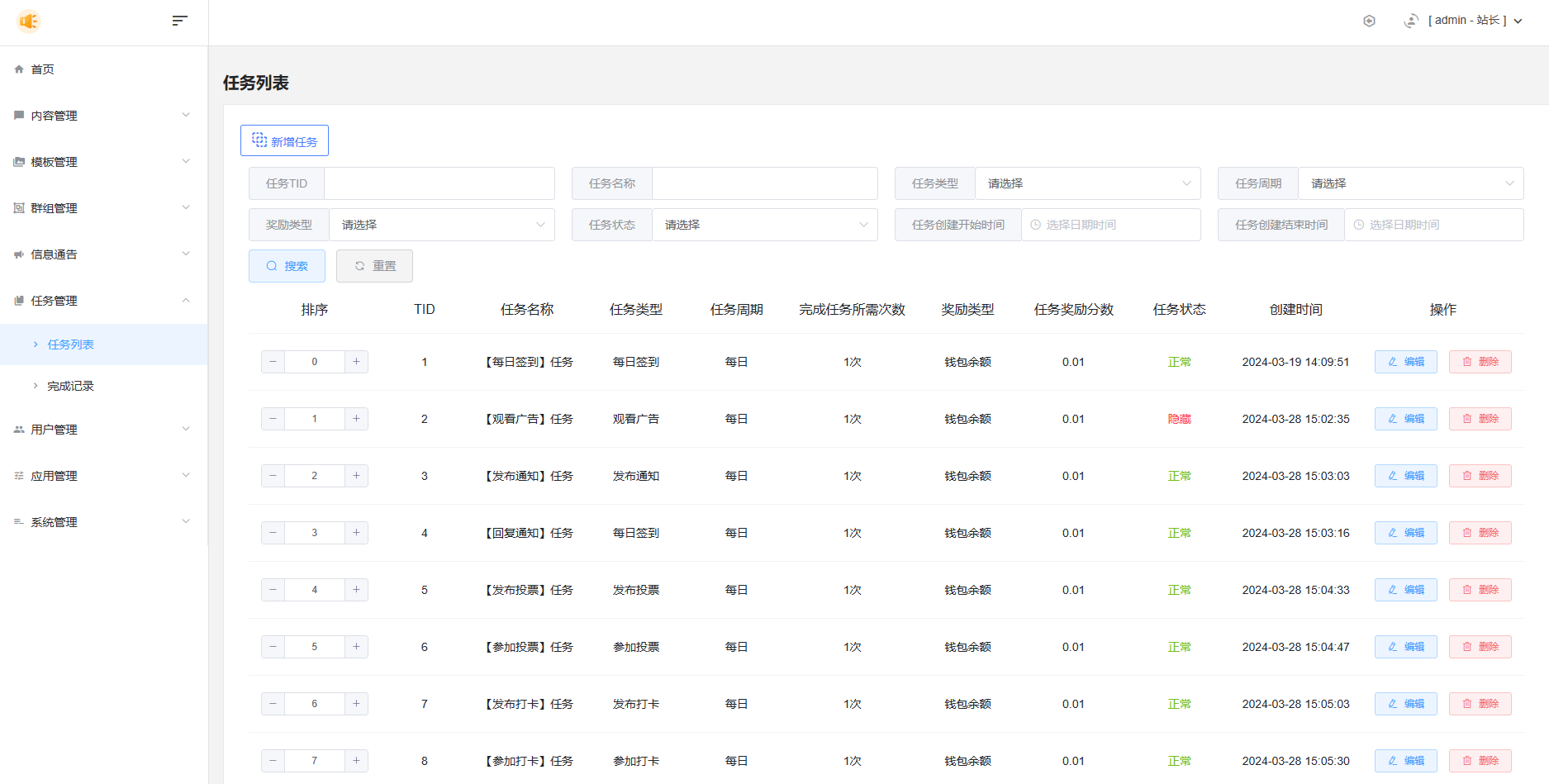This screenshot has width=1549, height=784.
Task: Open the 奖励类型 select dropdown
Action: tap(441, 225)
